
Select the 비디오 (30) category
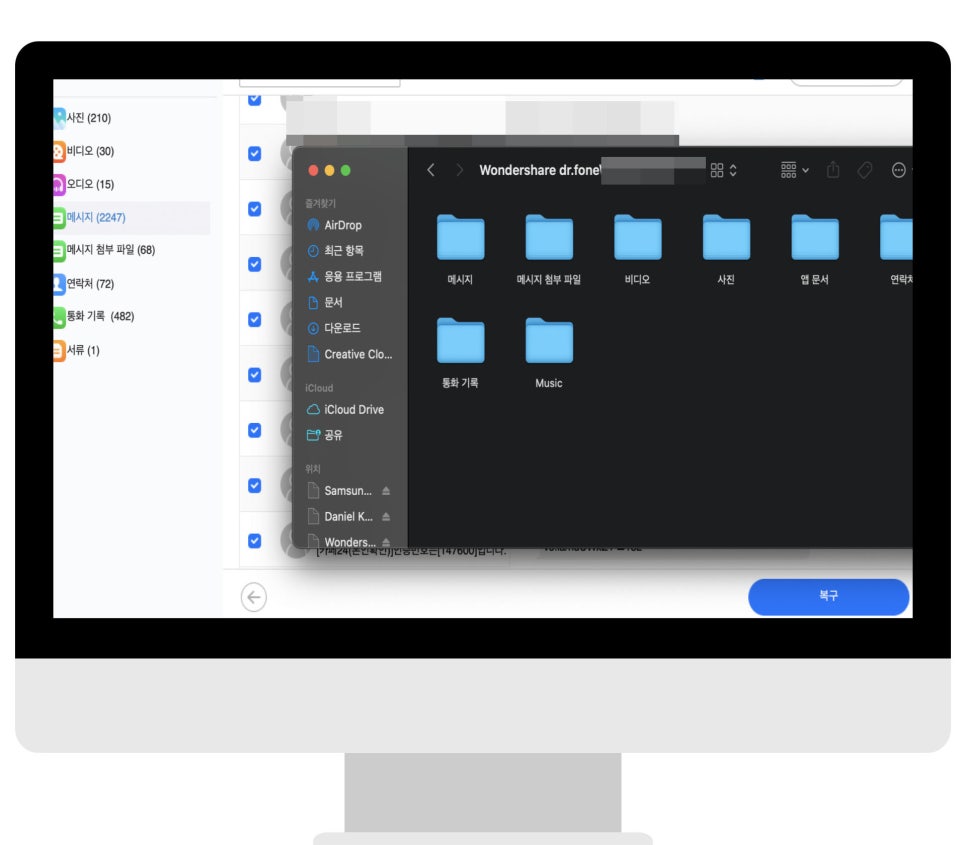pyautogui.click(x=84, y=151)
